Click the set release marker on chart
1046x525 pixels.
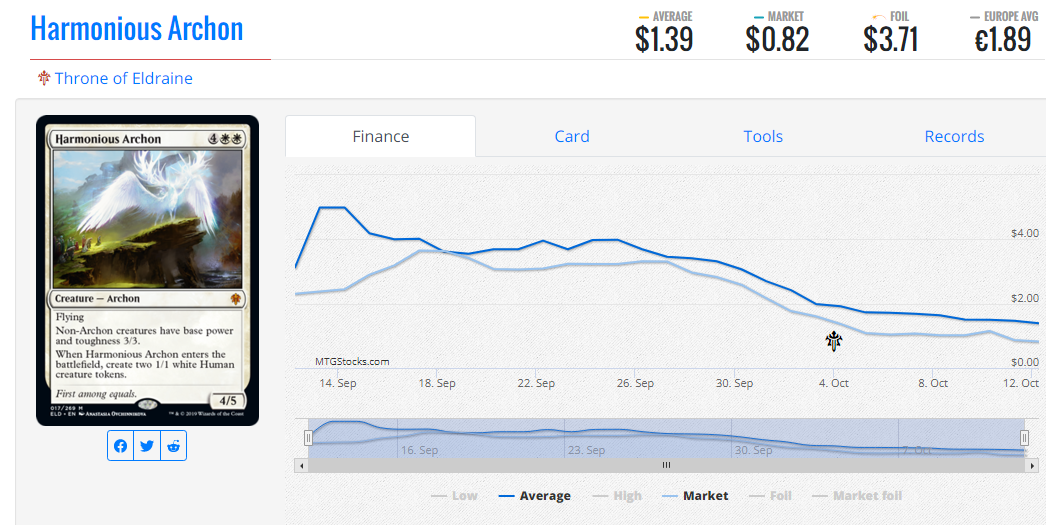coord(834,341)
